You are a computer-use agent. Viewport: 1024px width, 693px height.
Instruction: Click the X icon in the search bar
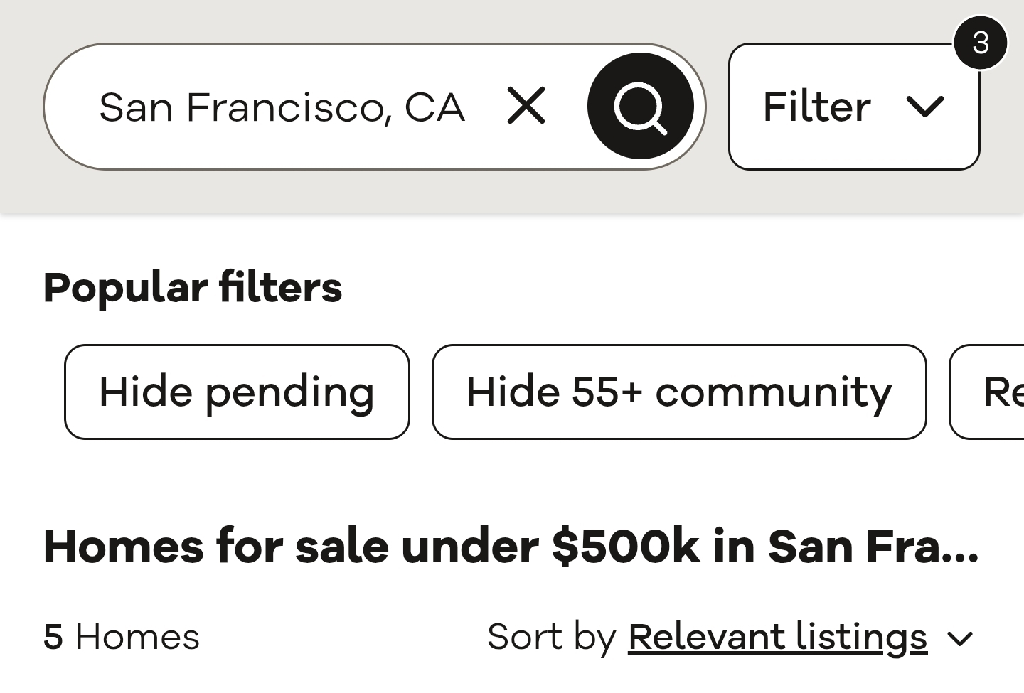coord(526,106)
